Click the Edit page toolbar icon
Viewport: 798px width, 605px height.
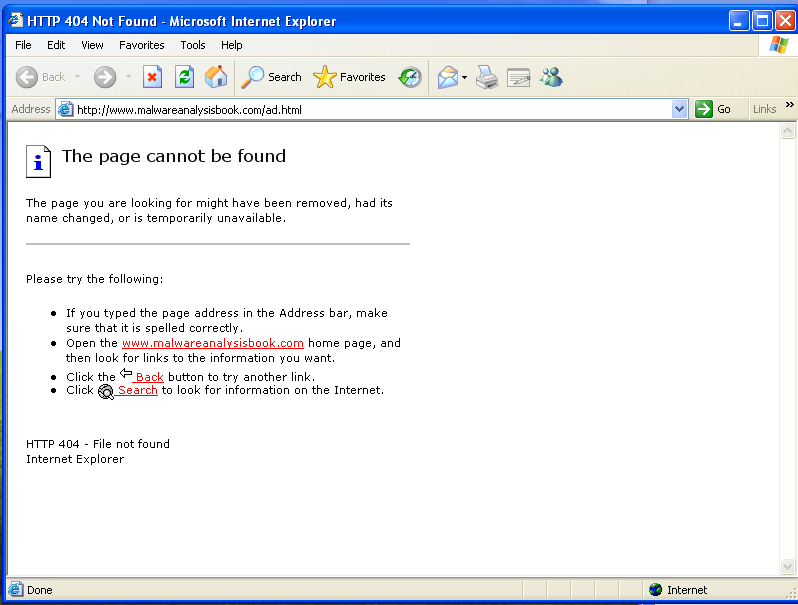(518, 77)
